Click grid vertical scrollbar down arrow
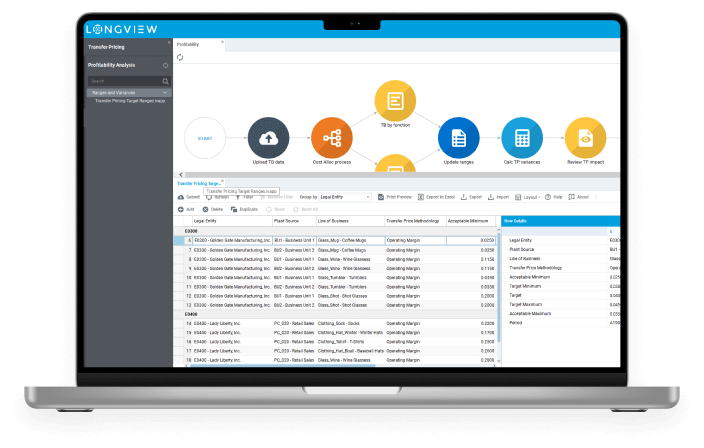 [x=499, y=360]
